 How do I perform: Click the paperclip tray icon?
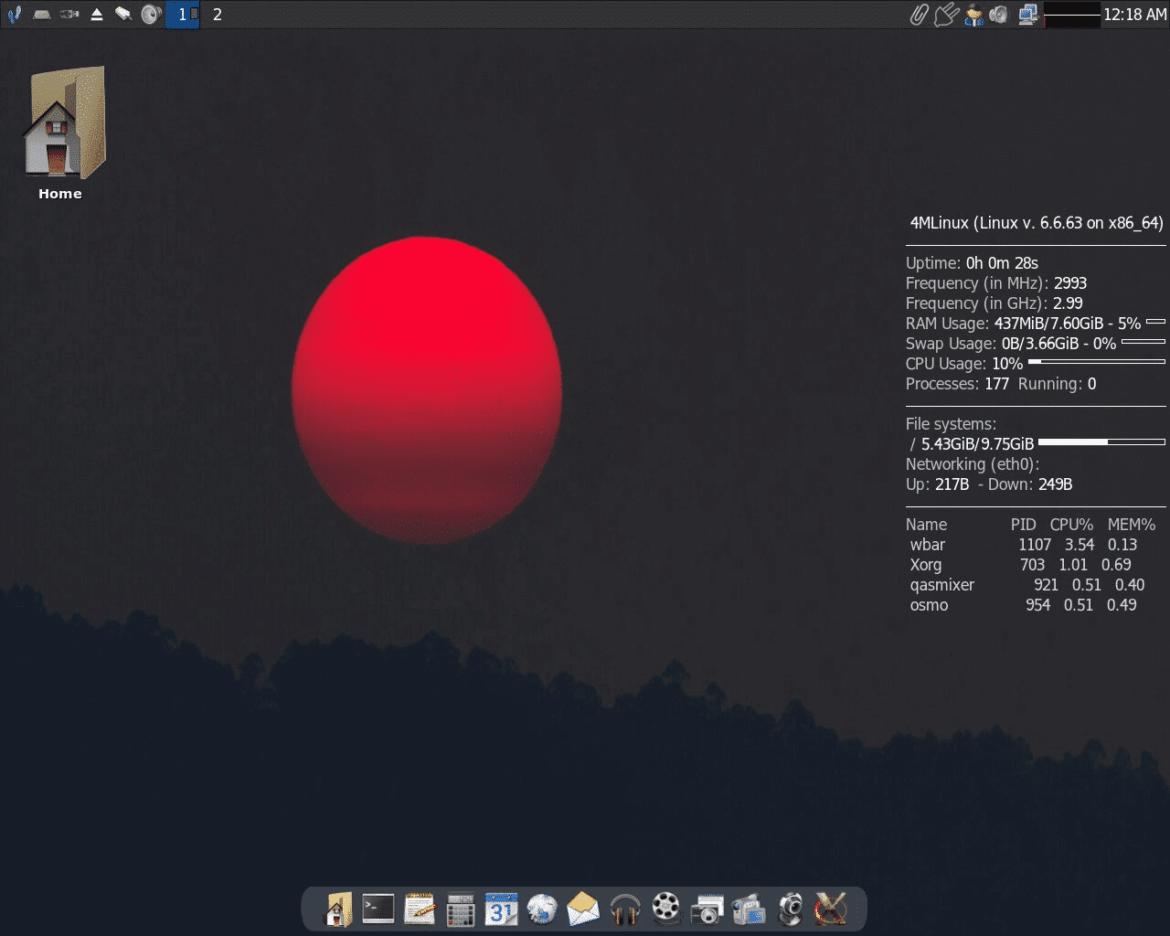coord(919,15)
